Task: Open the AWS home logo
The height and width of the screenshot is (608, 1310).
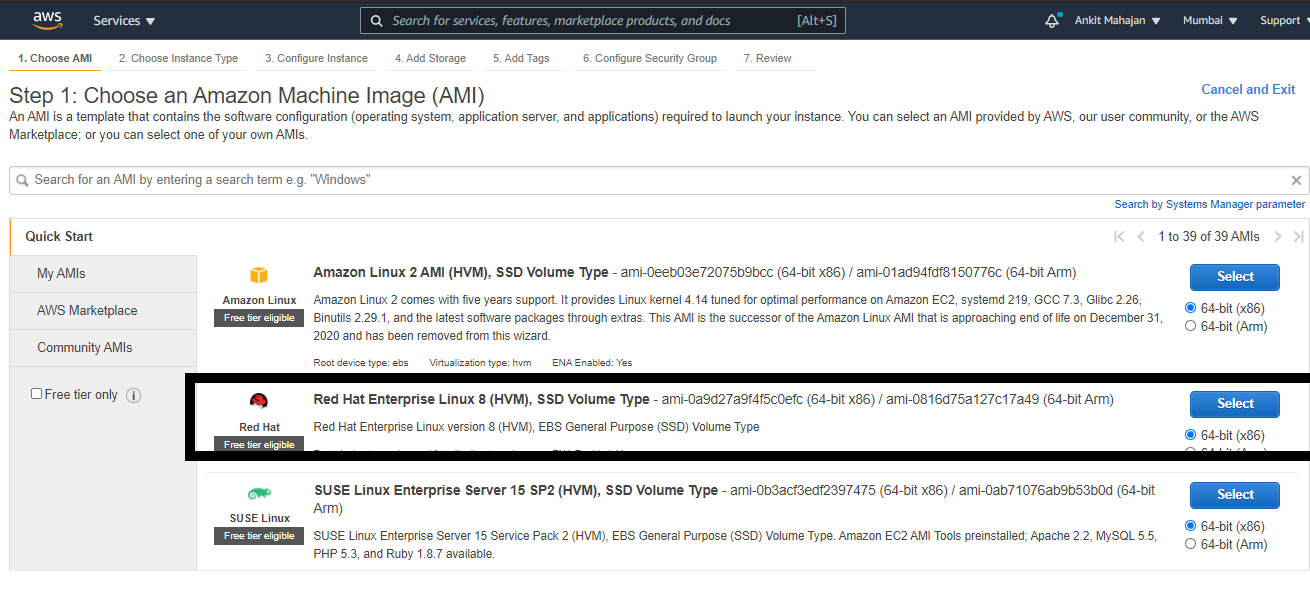Action: (47, 20)
